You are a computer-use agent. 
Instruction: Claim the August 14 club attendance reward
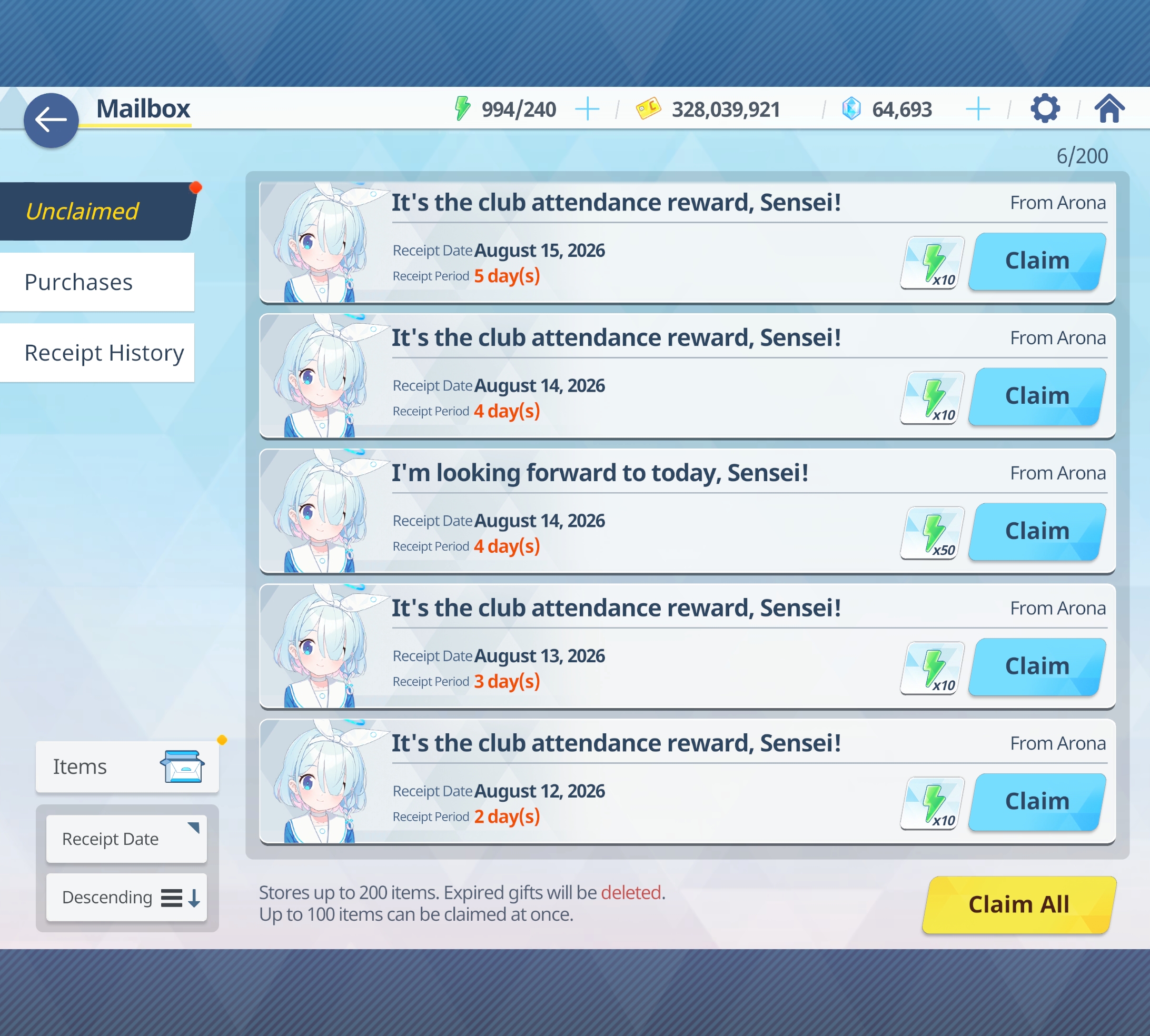click(1037, 396)
